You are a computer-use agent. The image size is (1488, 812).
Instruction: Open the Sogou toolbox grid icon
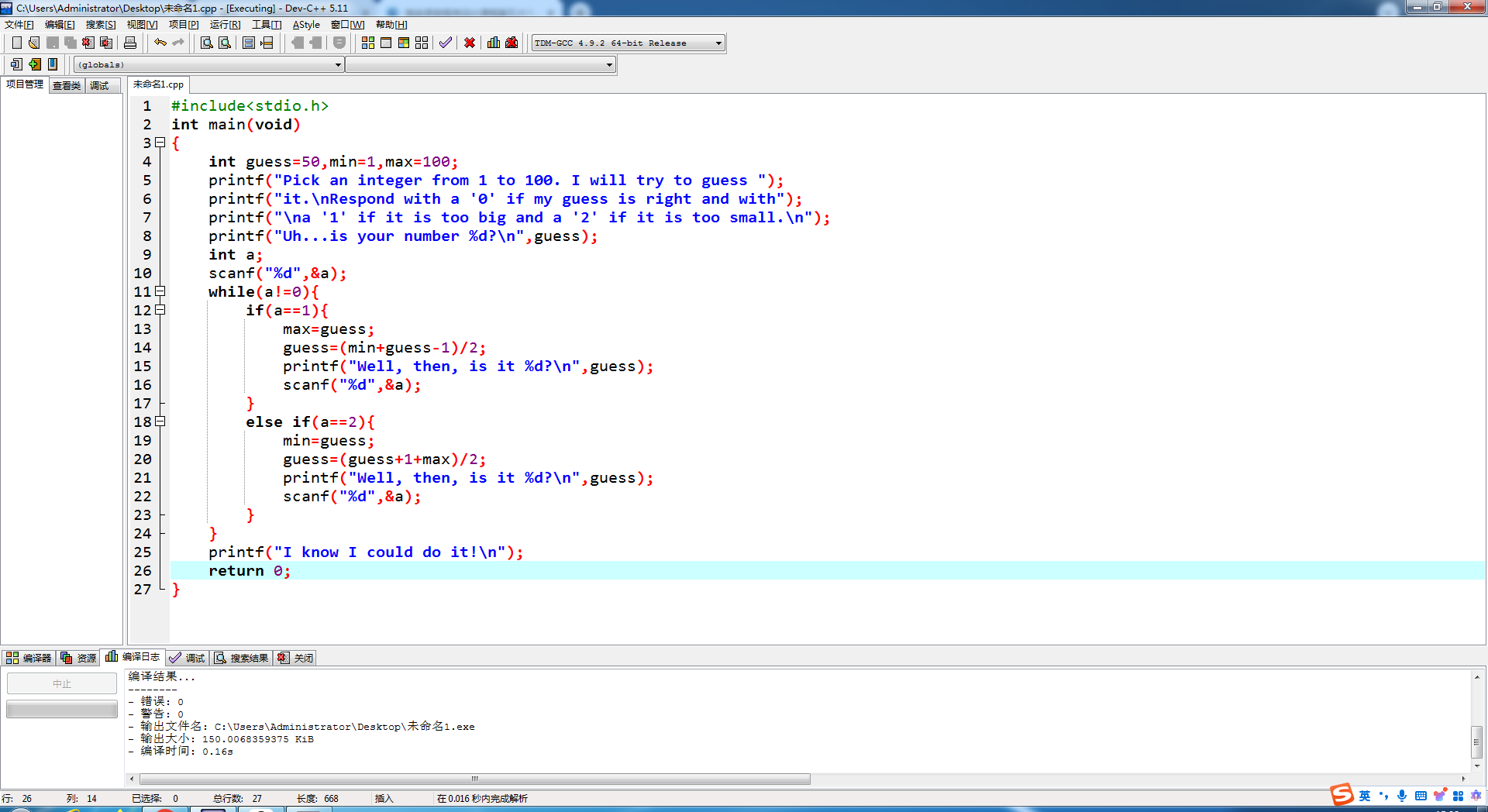[x=1458, y=796]
